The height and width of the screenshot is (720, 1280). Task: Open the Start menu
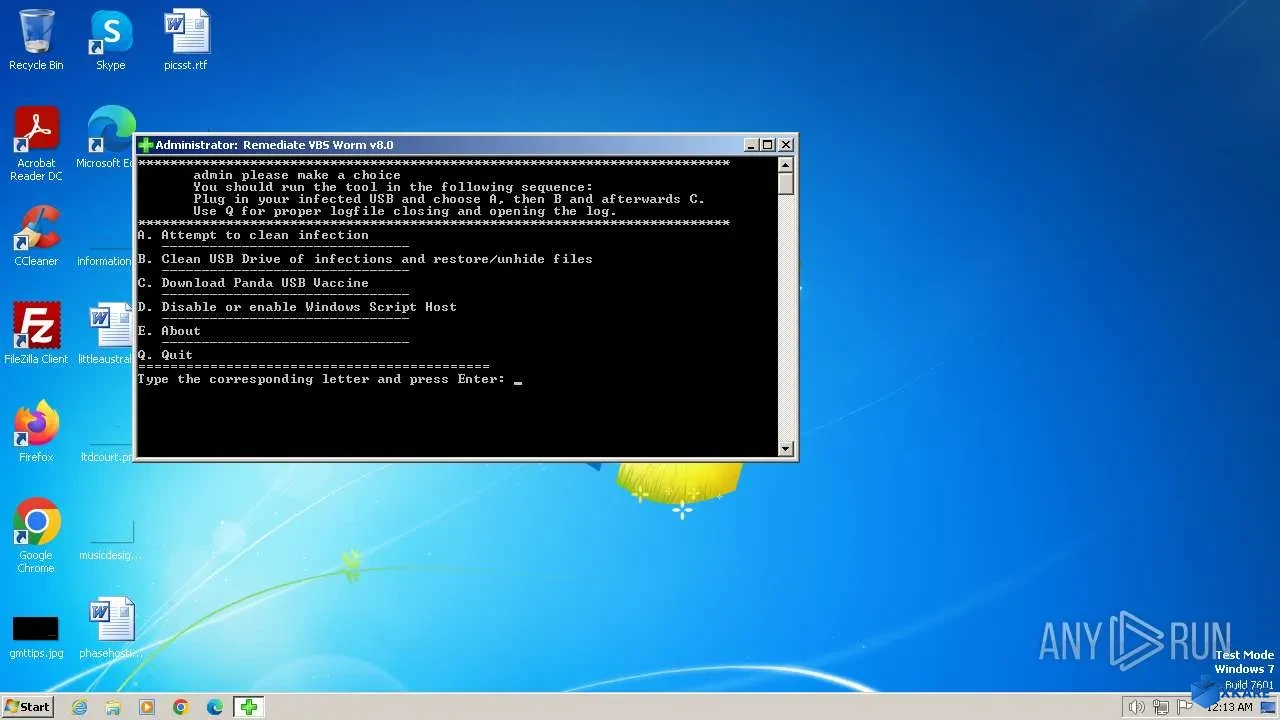[x=27, y=707]
